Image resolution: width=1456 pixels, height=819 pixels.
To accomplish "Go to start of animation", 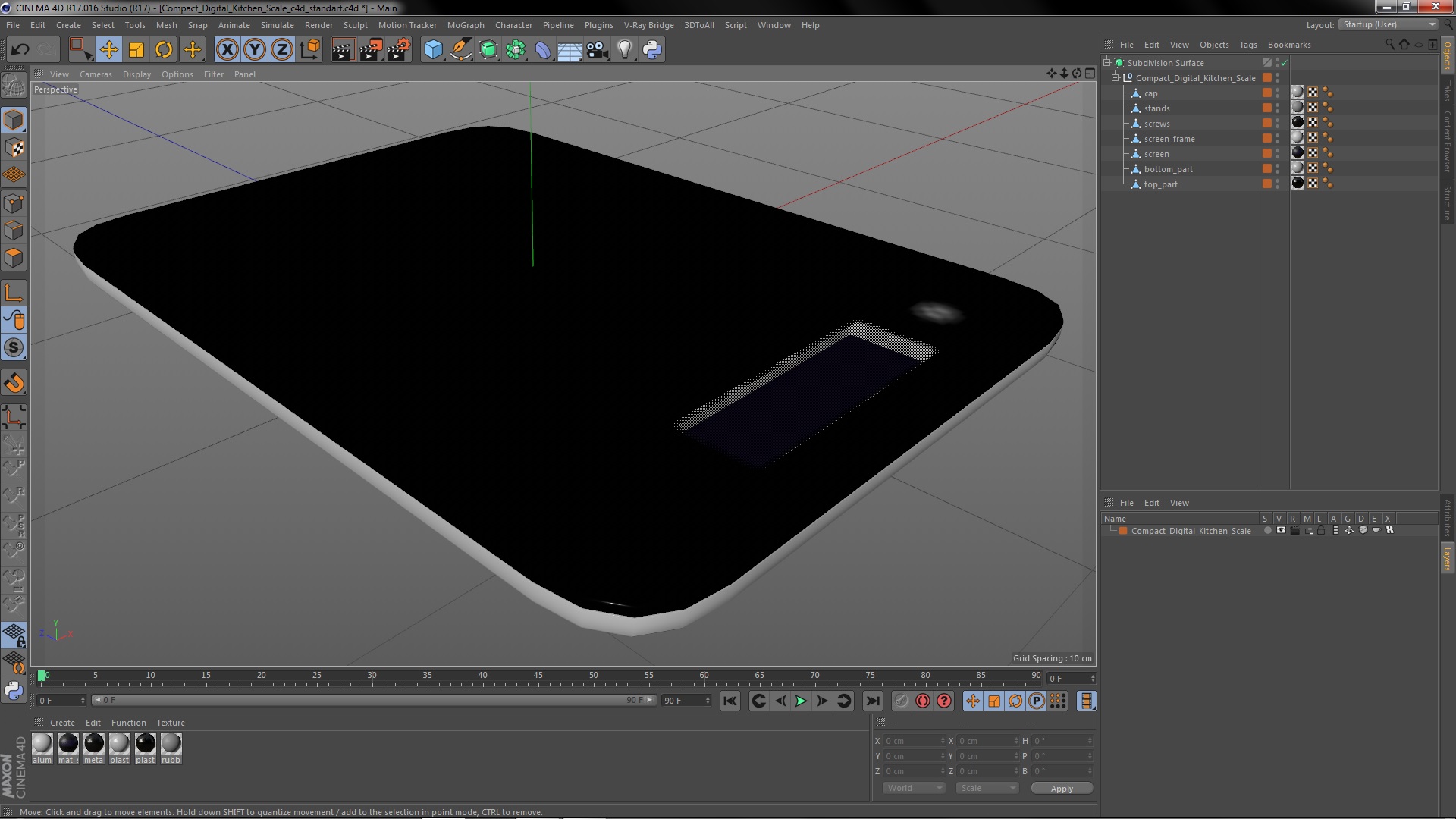I will click(730, 701).
